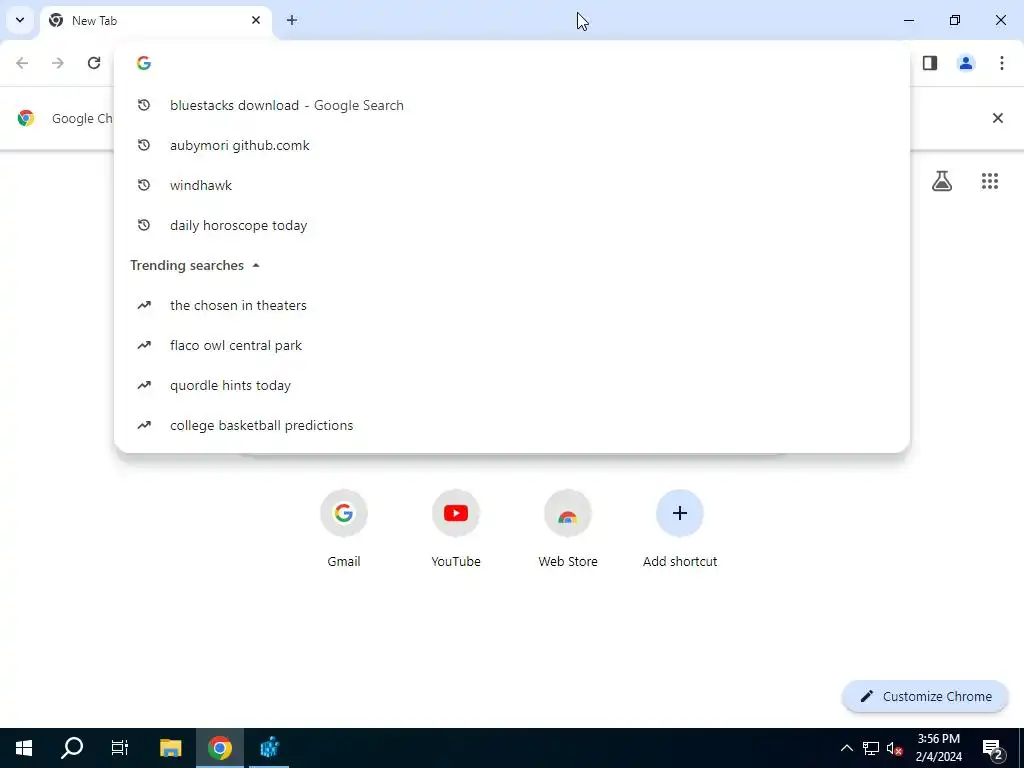Open the Windows Start menu
The height and width of the screenshot is (768, 1024).
pyautogui.click(x=24, y=748)
